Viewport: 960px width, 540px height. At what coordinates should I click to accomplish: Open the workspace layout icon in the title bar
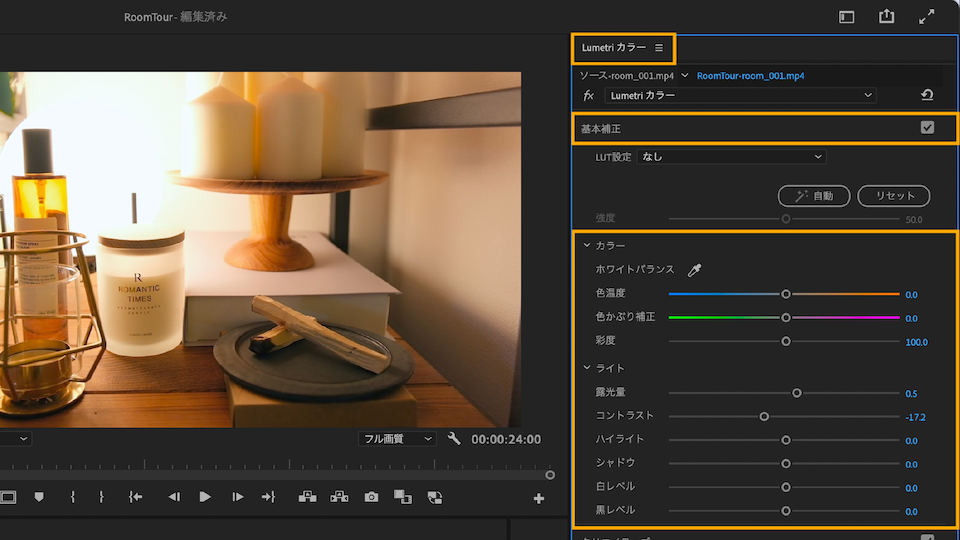847,17
